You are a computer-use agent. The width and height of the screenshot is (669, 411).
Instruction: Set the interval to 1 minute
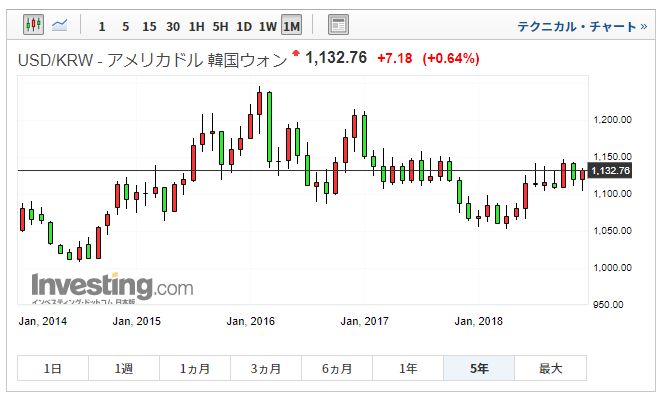point(101,24)
